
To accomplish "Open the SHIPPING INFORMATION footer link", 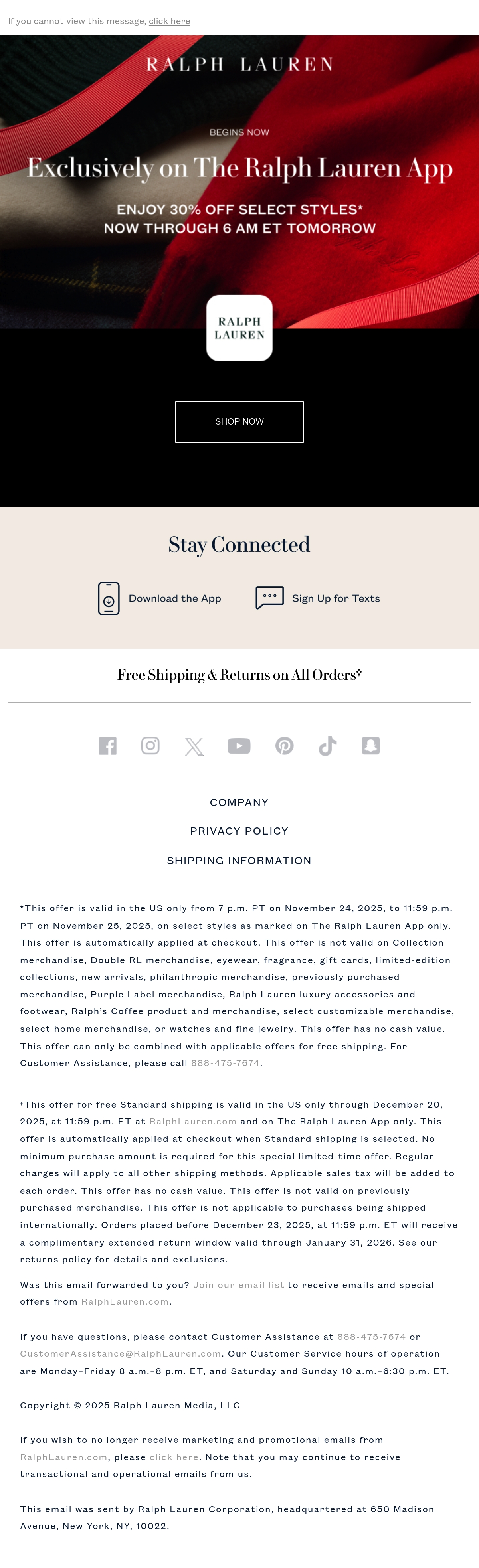I will click(x=239, y=861).
